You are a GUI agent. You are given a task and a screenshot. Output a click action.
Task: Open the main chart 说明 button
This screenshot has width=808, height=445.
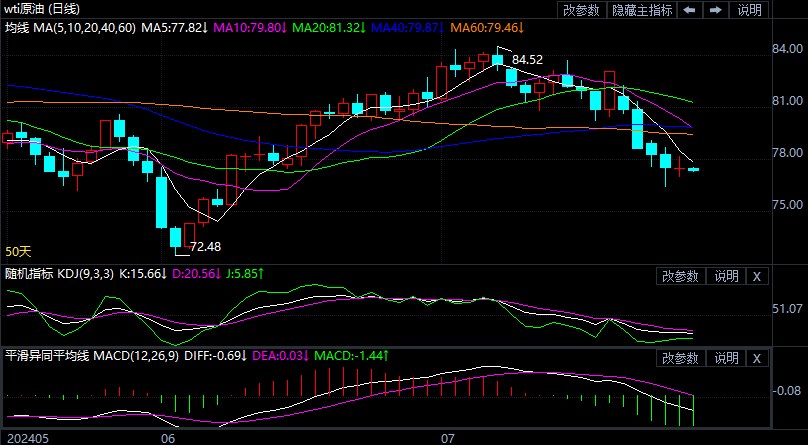point(749,10)
